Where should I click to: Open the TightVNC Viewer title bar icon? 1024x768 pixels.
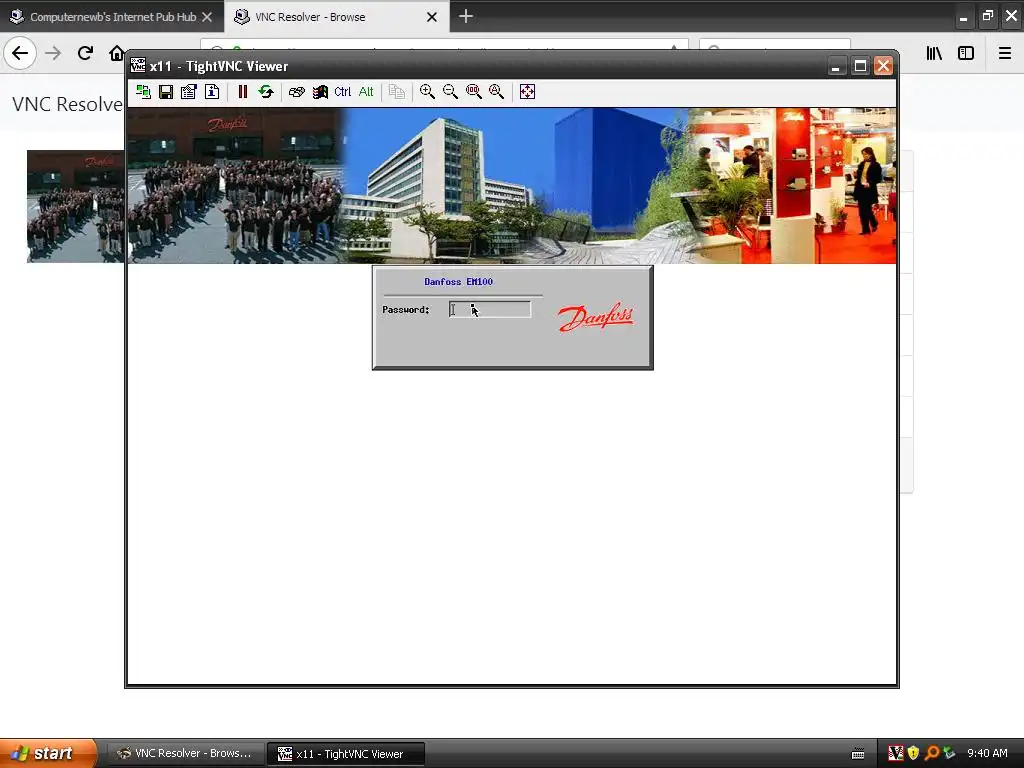click(138, 66)
